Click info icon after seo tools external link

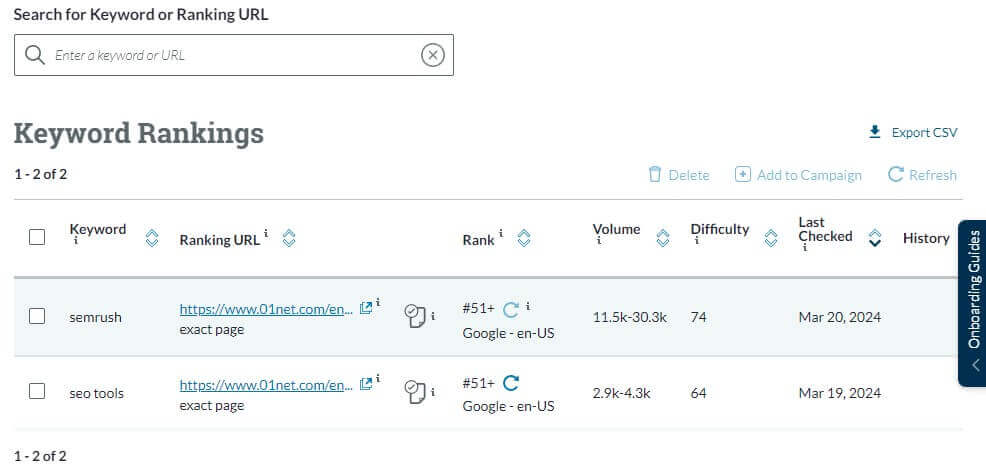(378, 379)
